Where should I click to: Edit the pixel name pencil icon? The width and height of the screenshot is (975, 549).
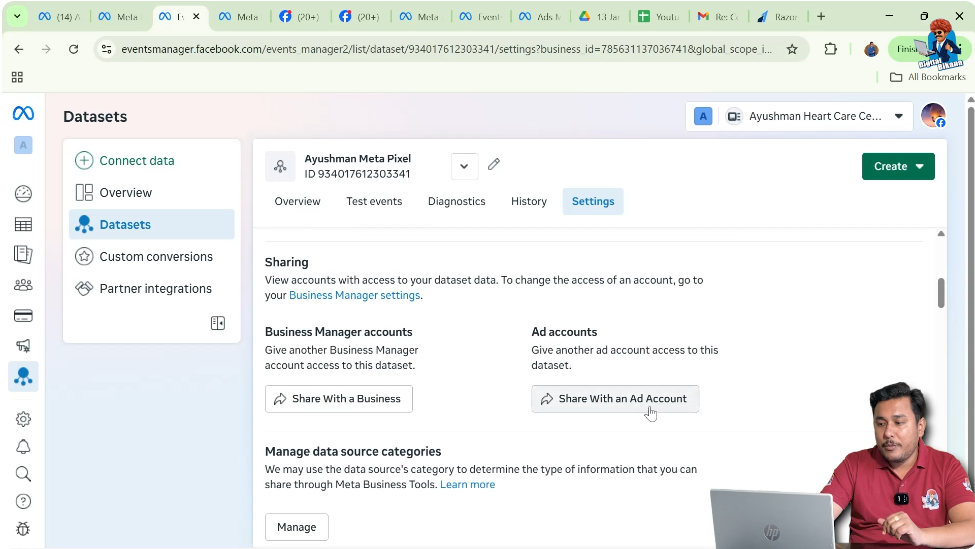[494, 165]
